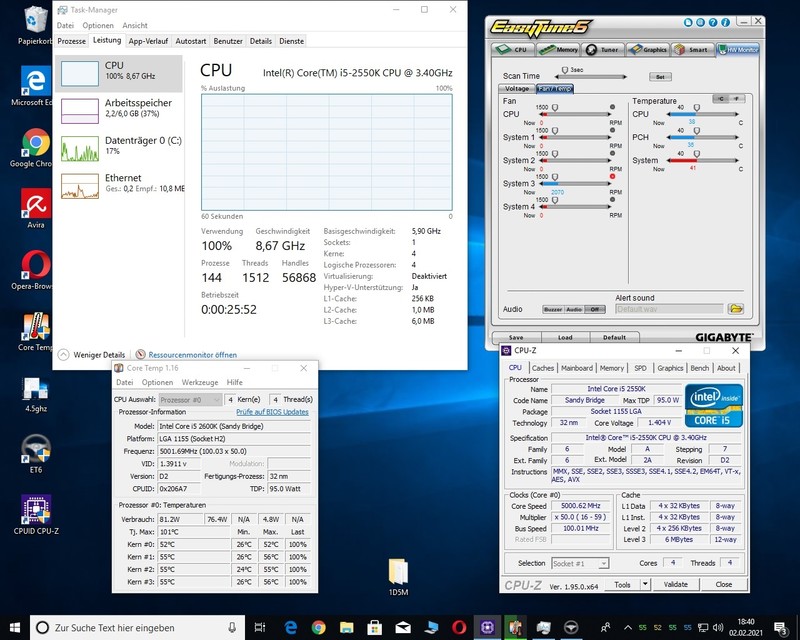
Task: Click the System 3 fan red alert indicator
Action: [x=612, y=177]
